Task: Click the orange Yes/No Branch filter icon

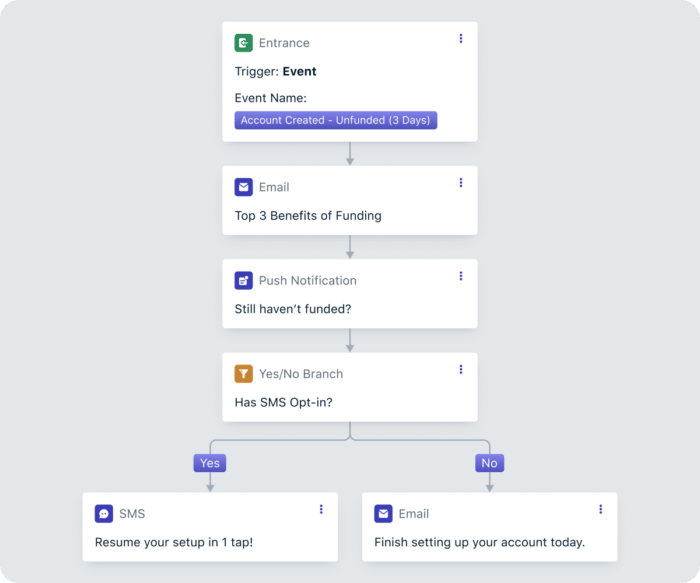Action: [x=244, y=374]
